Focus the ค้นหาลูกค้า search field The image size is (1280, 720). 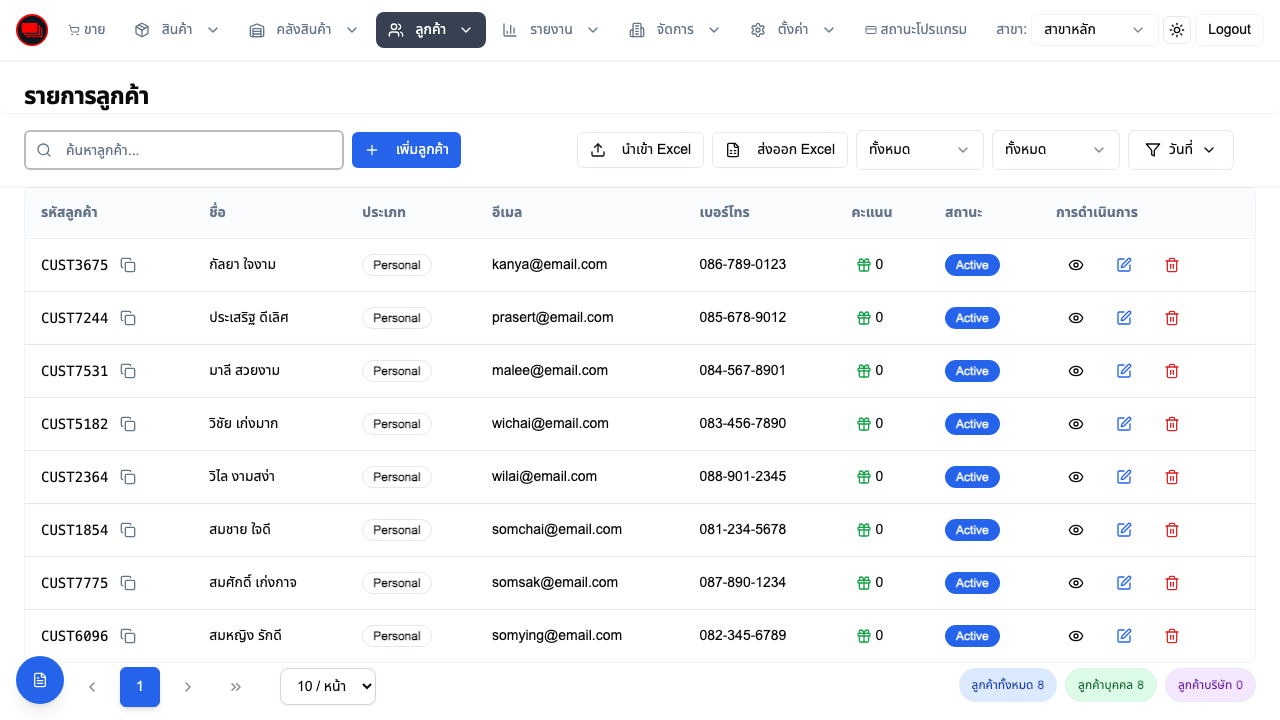pyautogui.click(x=184, y=150)
